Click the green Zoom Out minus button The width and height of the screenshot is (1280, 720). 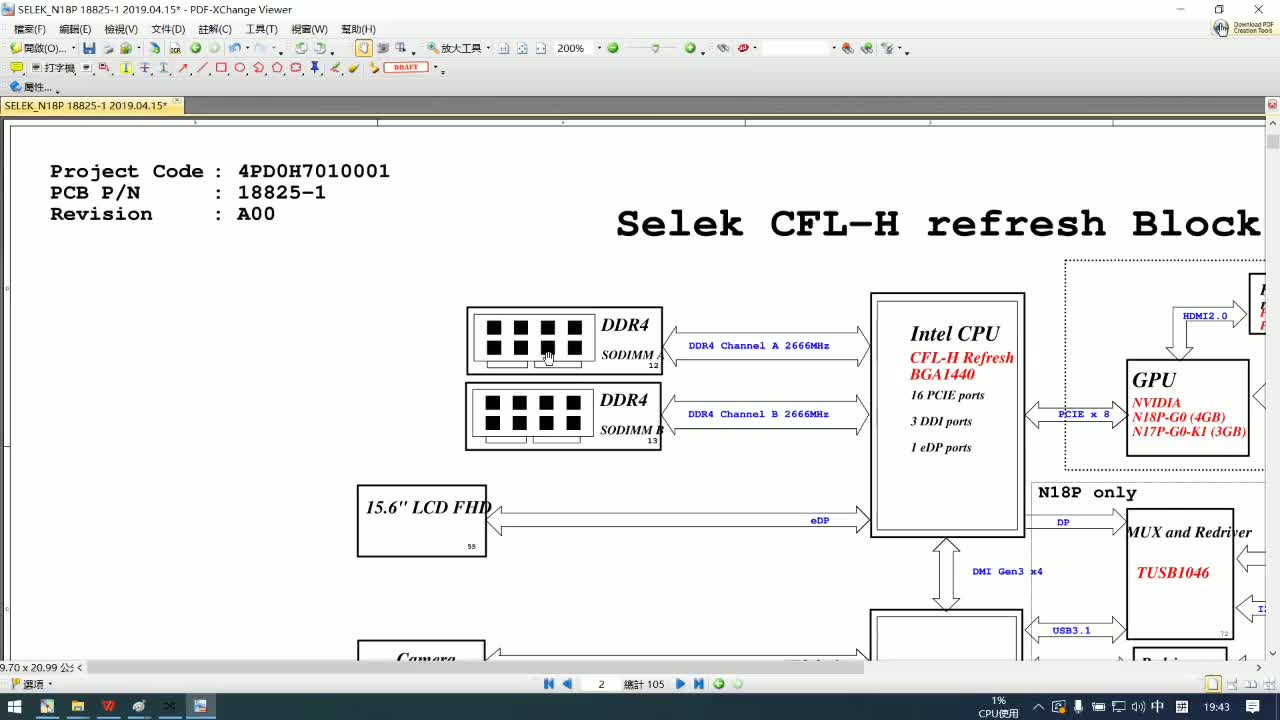[x=613, y=48]
